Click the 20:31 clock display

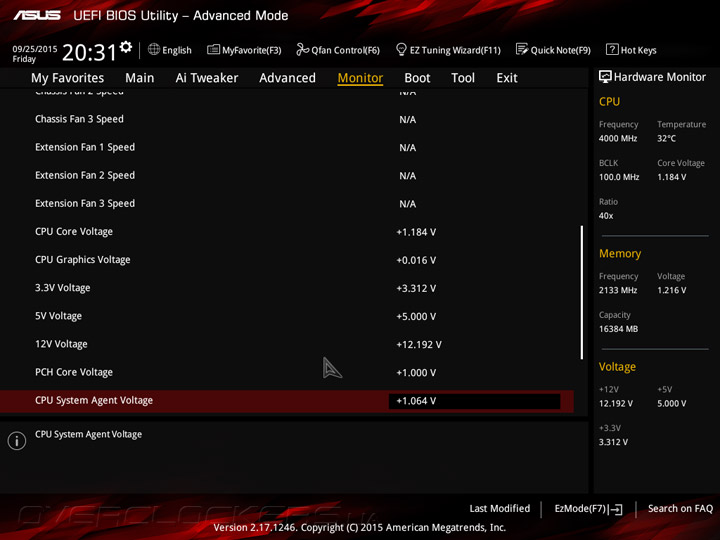pyautogui.click(x=89, y=53)
